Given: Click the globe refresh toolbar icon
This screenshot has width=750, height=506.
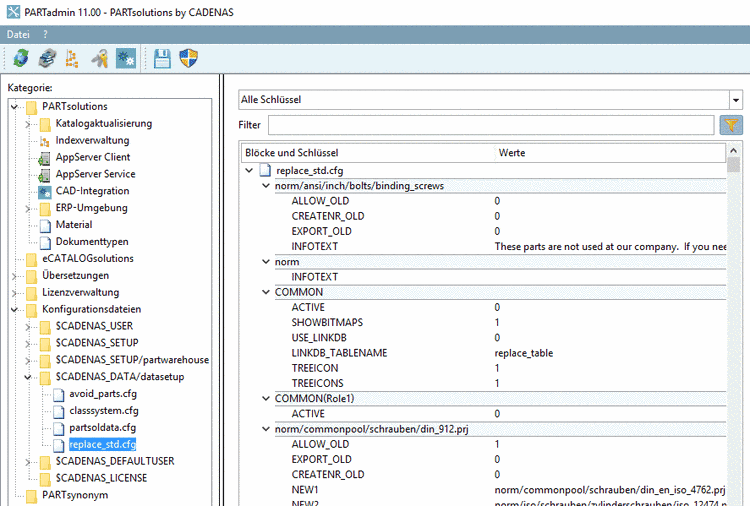Looking at the screenshot, I should [20, 59].
